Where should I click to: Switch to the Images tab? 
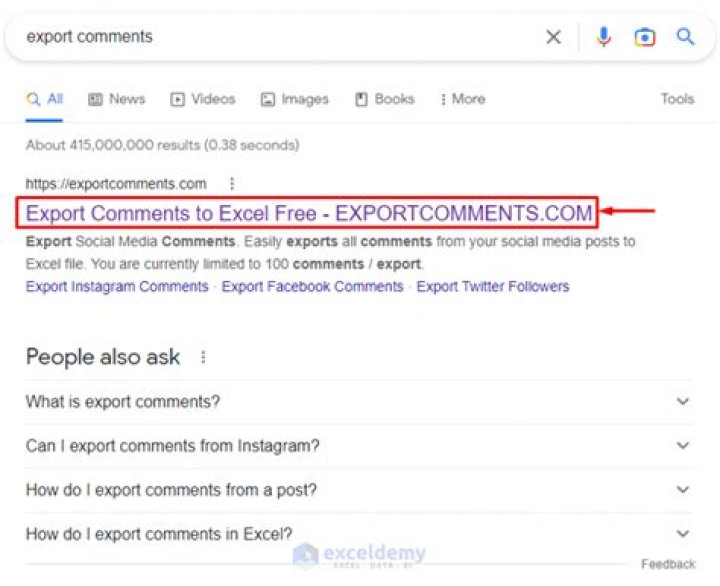tap(294, 99)
